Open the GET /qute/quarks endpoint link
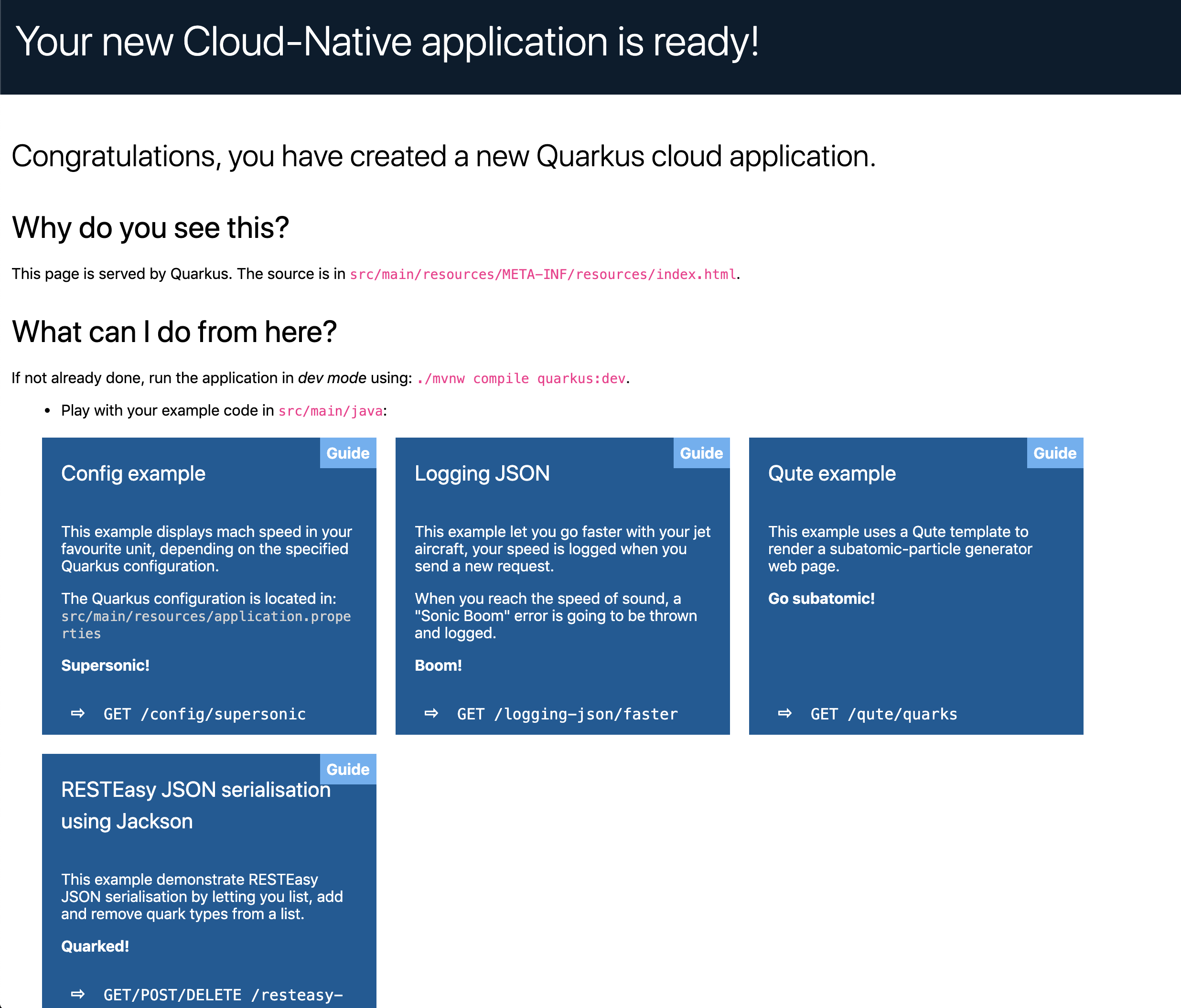The height and width of the screenshot is (1008, 1181). pyautogui.click(x=883, y=714)
